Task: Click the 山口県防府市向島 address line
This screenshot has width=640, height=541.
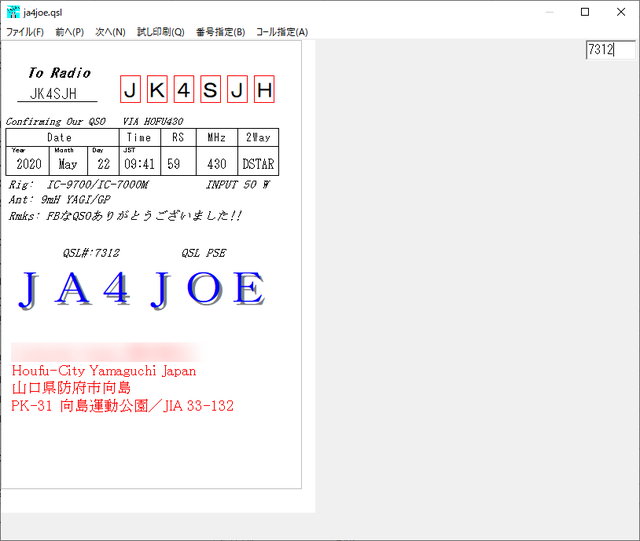Action: point(71,388)
